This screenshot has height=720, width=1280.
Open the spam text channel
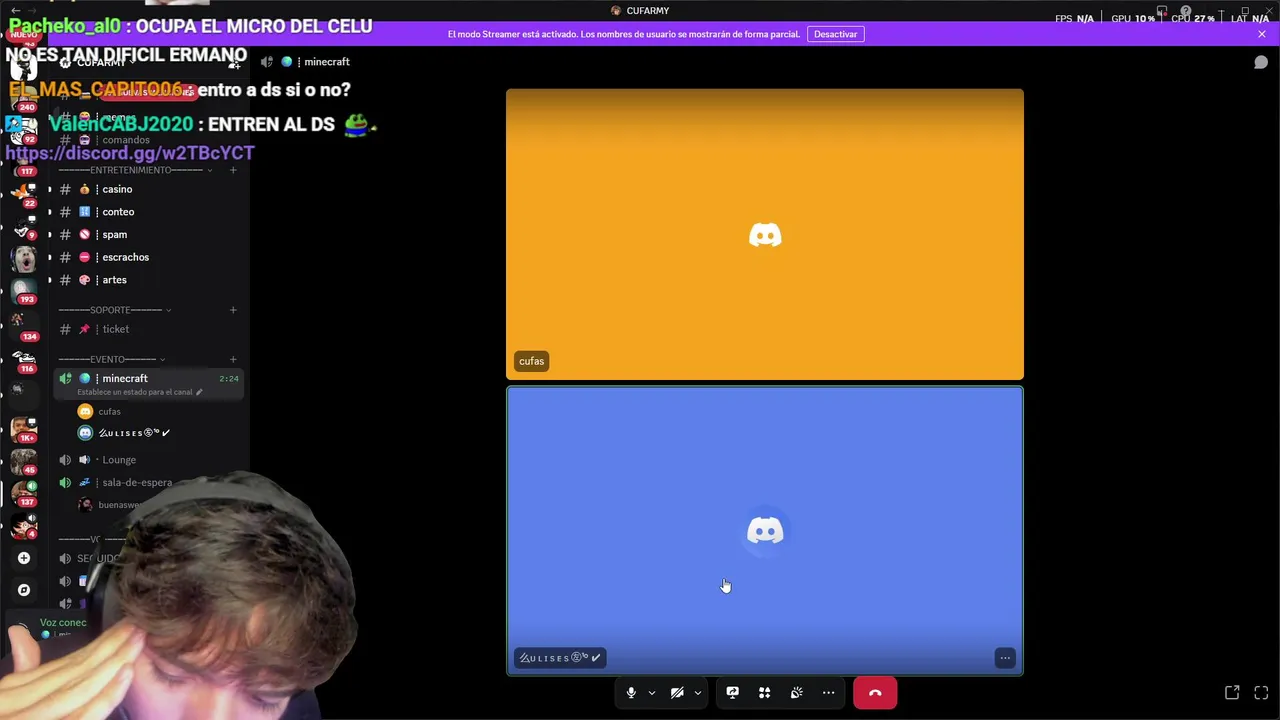coord(148,234)
